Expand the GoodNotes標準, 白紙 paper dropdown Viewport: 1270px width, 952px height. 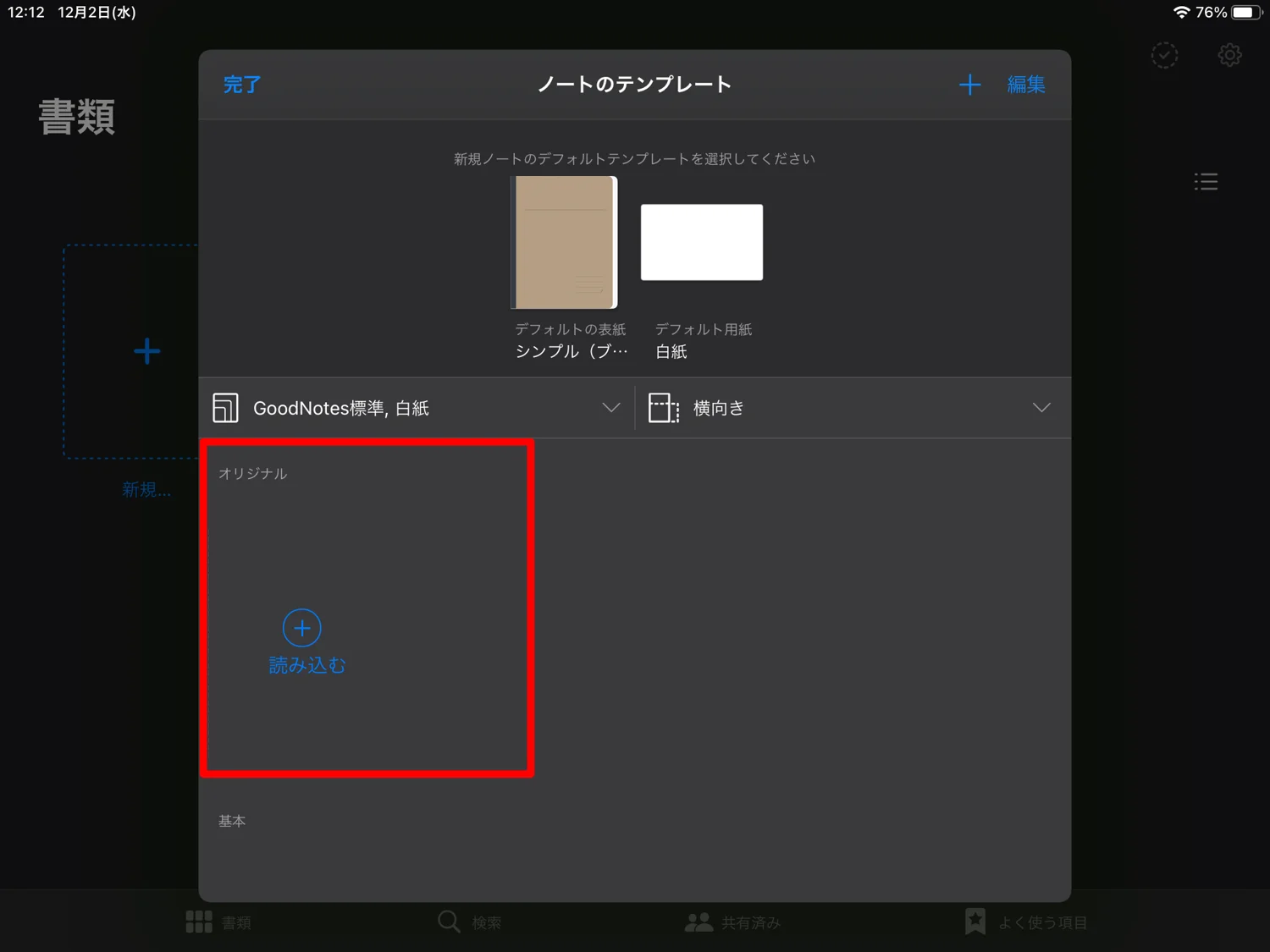611,407
